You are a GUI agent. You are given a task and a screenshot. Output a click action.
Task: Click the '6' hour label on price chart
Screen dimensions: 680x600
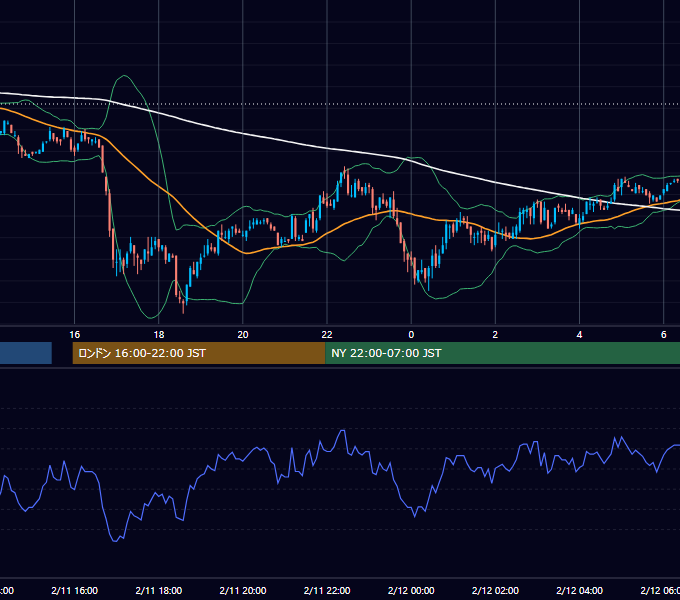pos(664,335)
